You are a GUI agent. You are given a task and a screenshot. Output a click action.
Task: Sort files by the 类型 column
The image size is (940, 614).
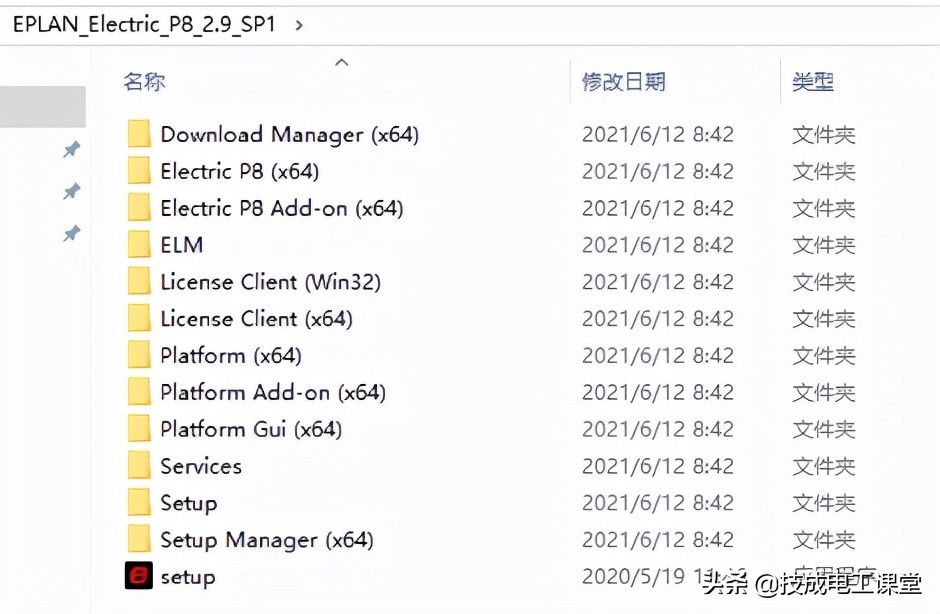pyautogui.click(x=812, y=83)
